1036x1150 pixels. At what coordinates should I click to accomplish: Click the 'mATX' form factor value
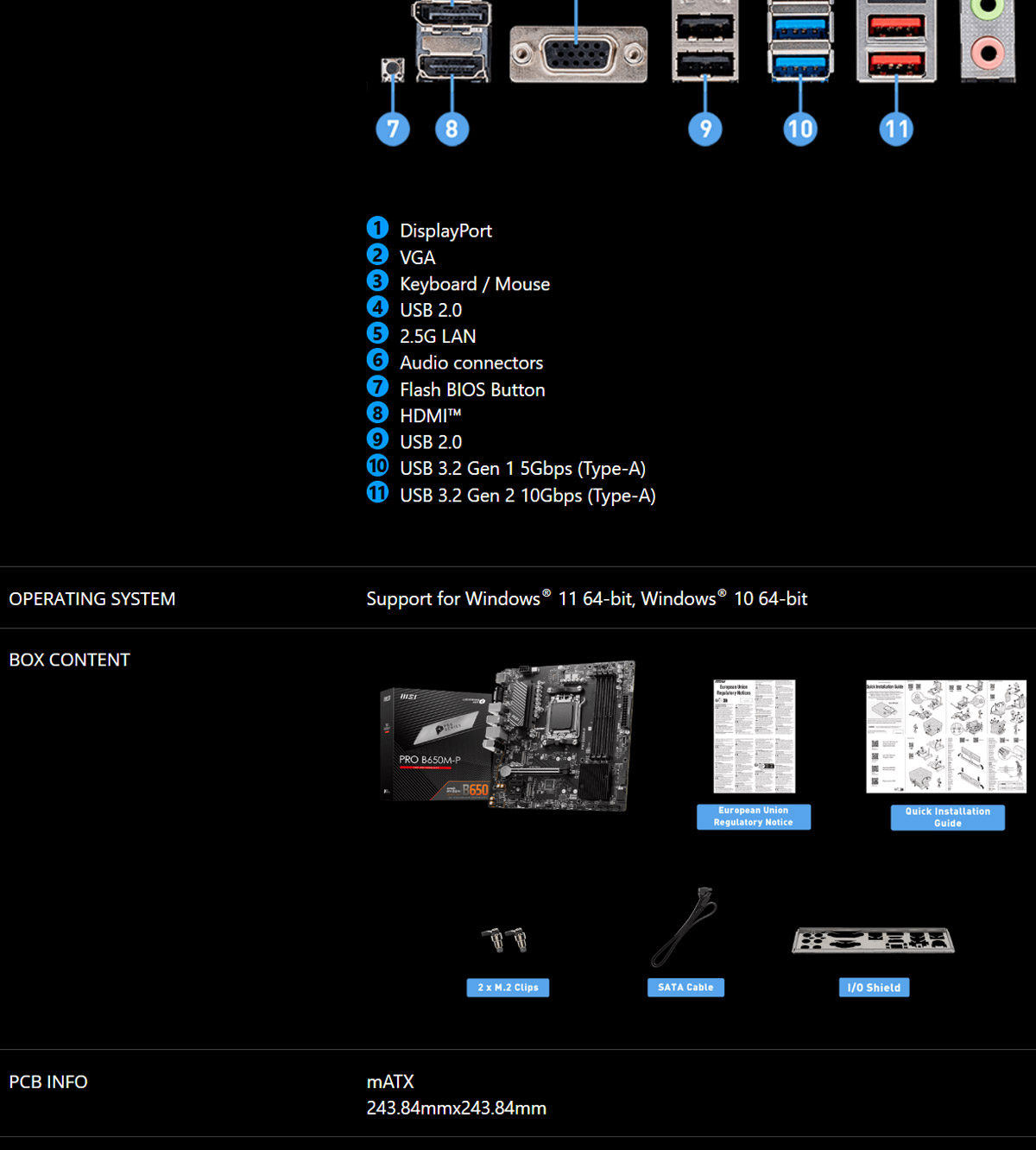[390, 1082]
